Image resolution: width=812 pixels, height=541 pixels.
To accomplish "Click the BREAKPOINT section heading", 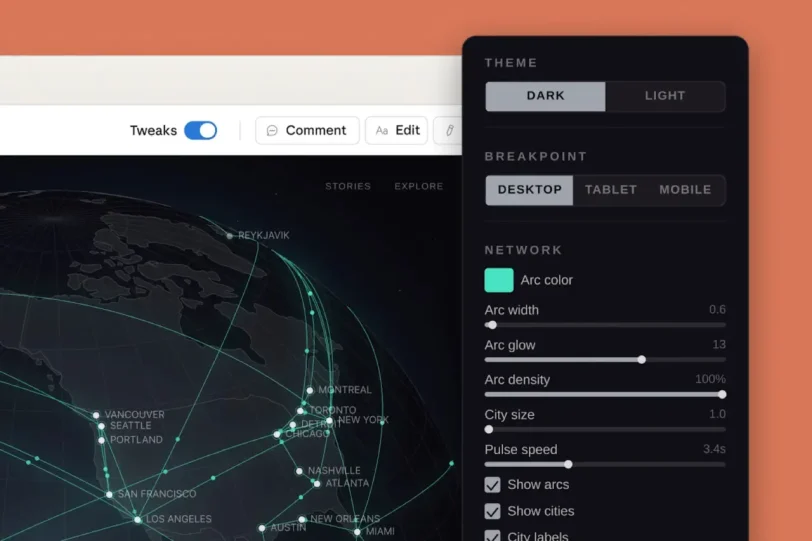I will tap(535, 156).
